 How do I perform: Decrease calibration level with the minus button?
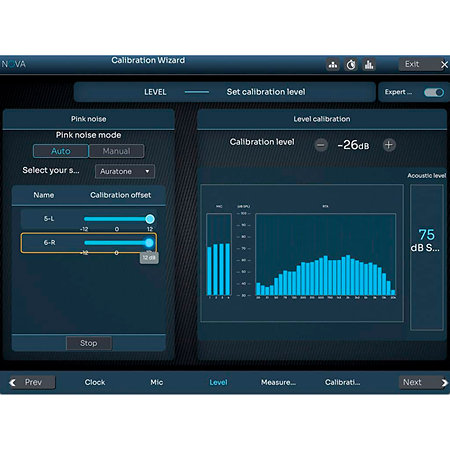pyautogui.click(x=321, y=145)
